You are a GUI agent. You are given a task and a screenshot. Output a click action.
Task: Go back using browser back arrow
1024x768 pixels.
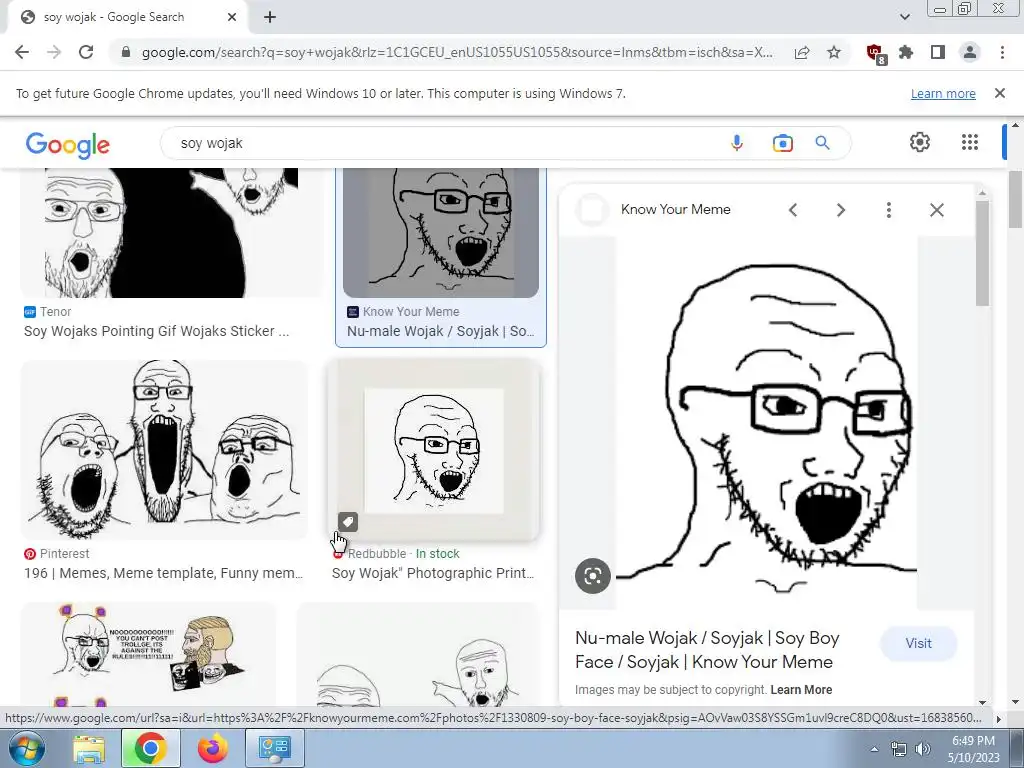(x=22, y=52)
